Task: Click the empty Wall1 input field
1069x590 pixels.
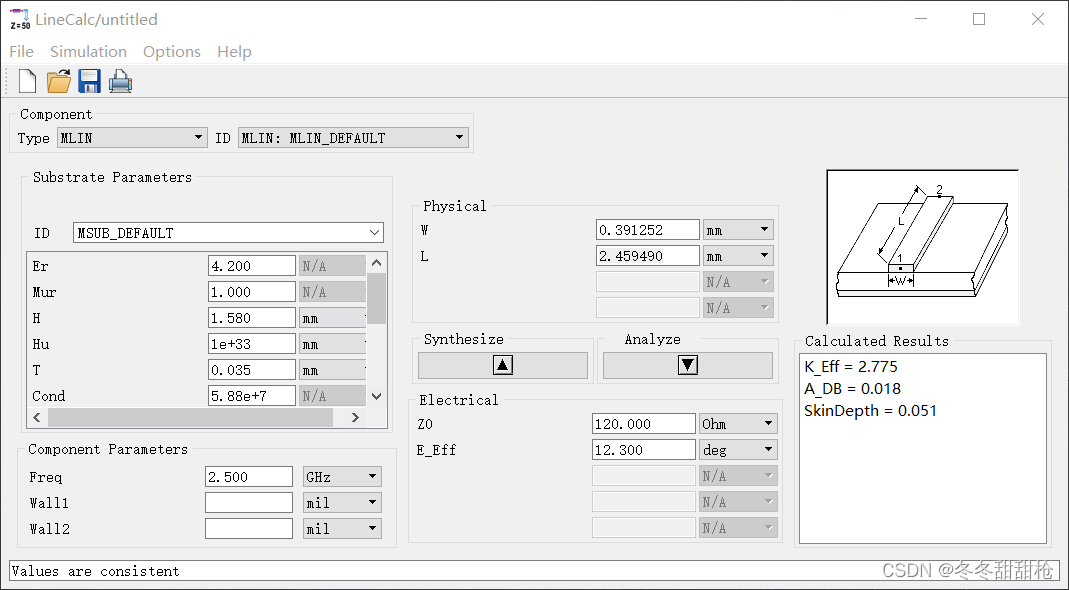Action: tap(249, 503)
